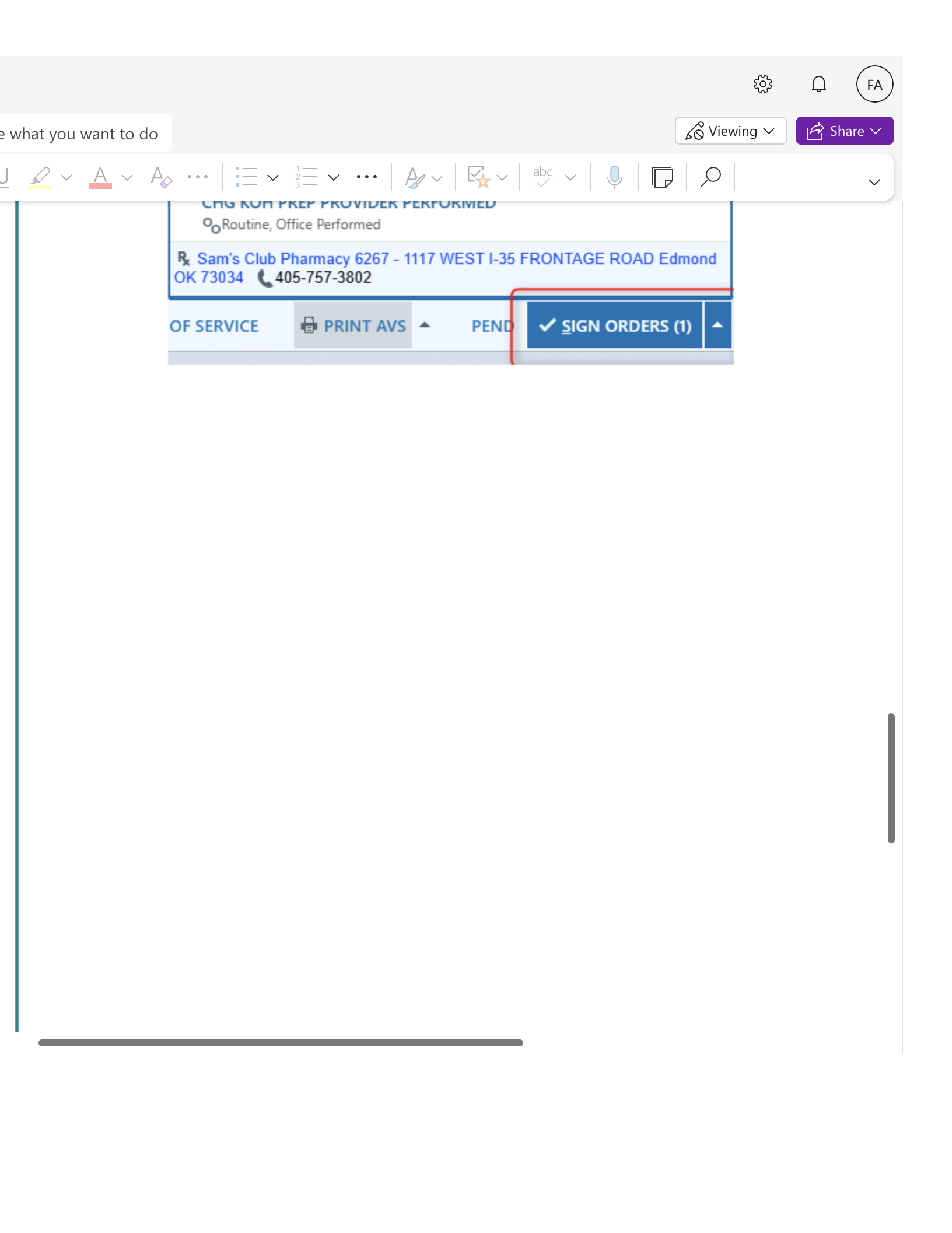
Task: Apply the text highlight color pen
Action: tap(40, 177)
